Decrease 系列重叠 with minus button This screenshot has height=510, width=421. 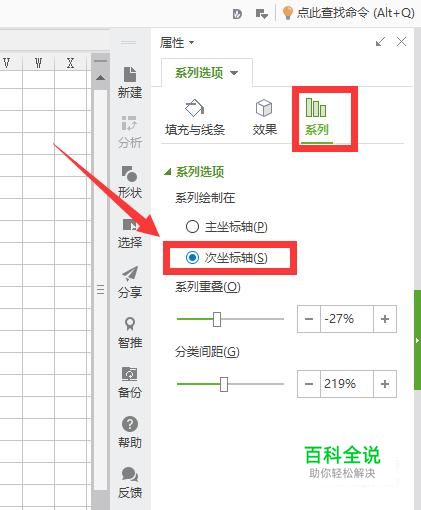(309, 319)
